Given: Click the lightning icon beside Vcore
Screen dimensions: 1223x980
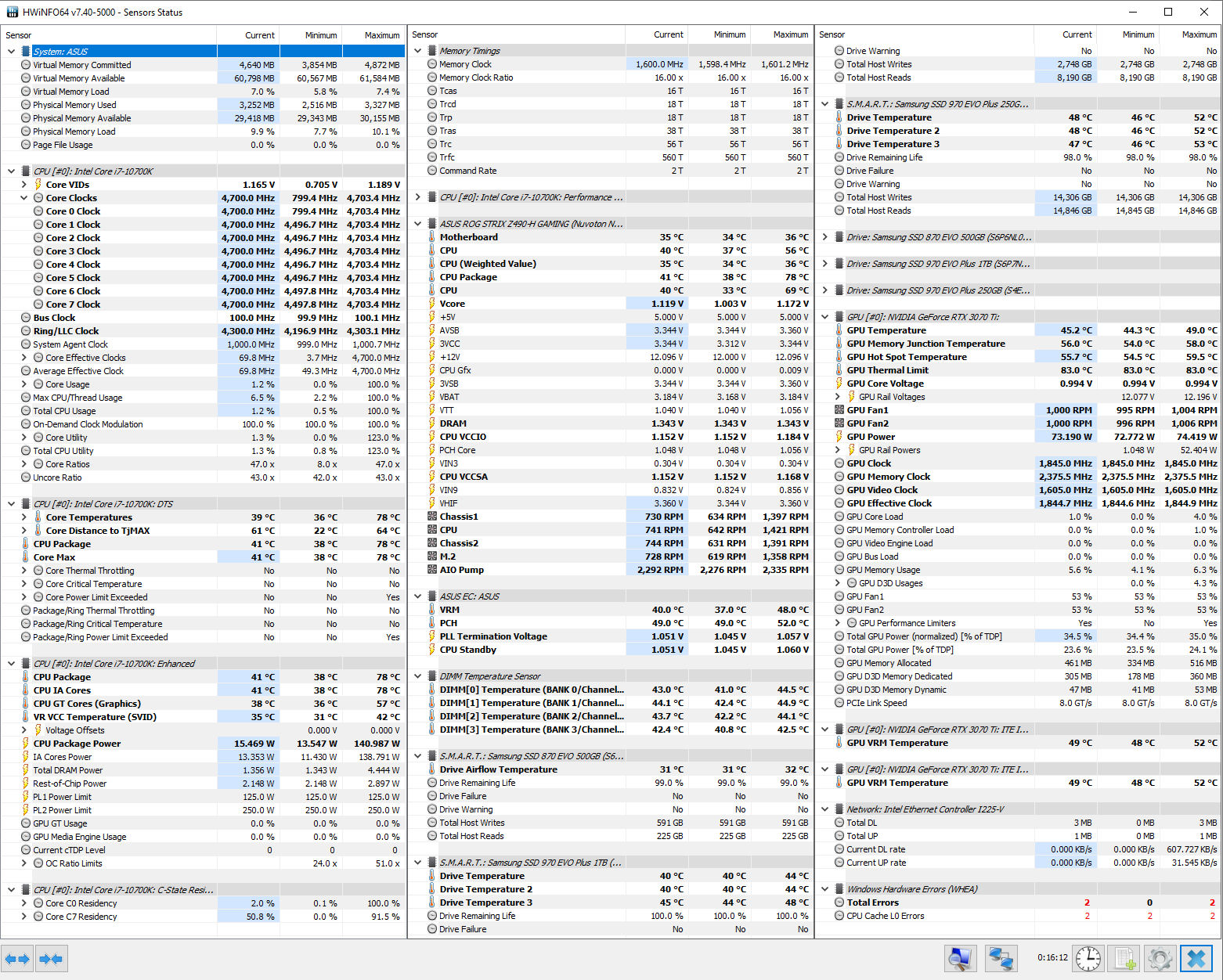Looking at the screenshot, I should click(431, 304).
